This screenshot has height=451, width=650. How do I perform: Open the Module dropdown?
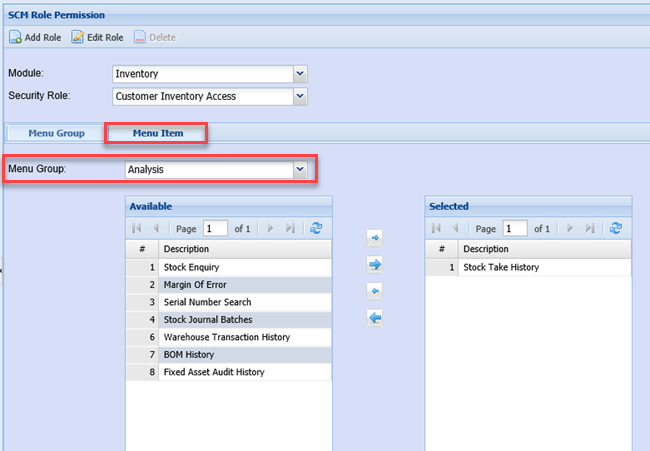point(299,73)
